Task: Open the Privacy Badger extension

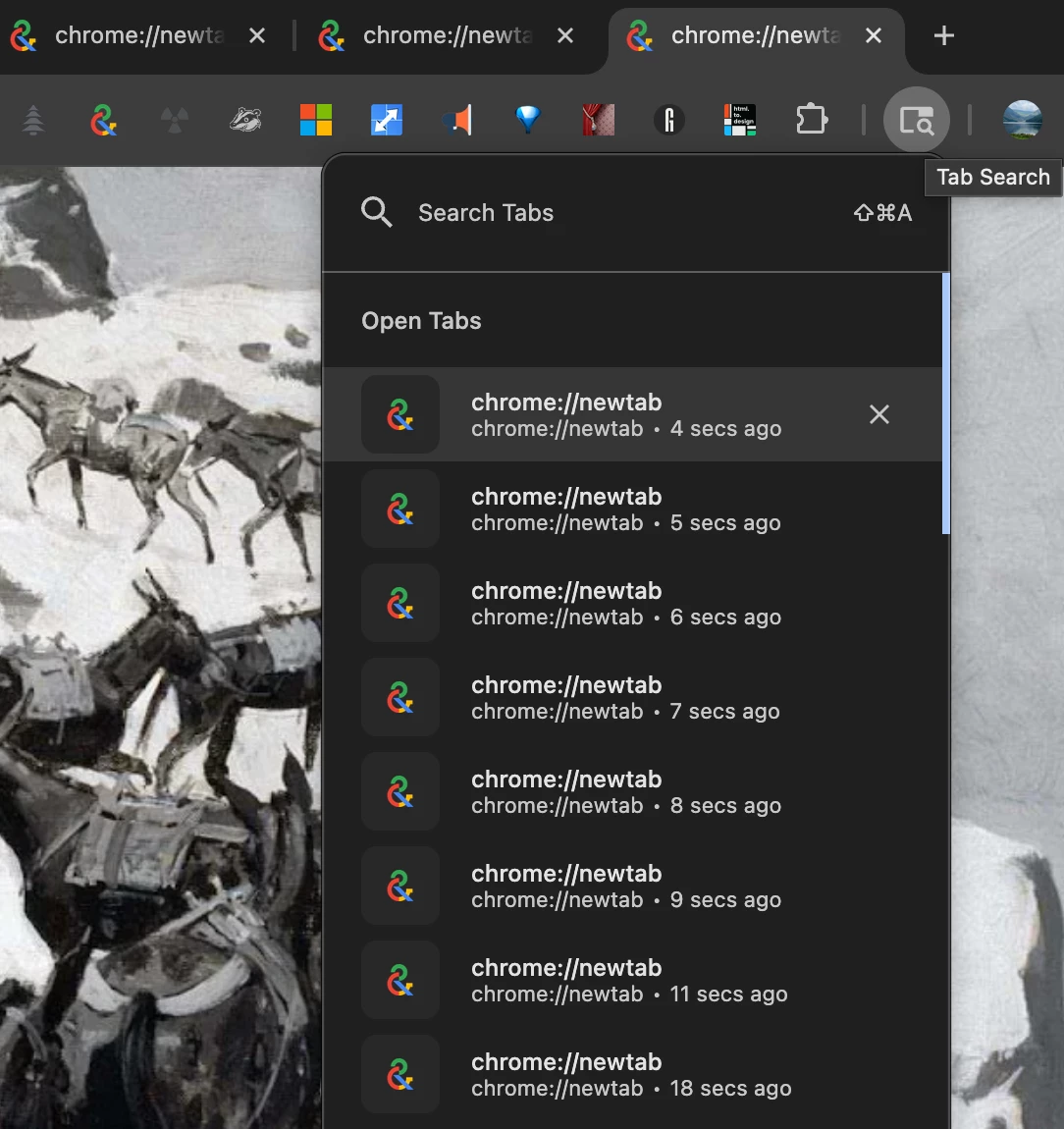Action: [x=245, y=120]
